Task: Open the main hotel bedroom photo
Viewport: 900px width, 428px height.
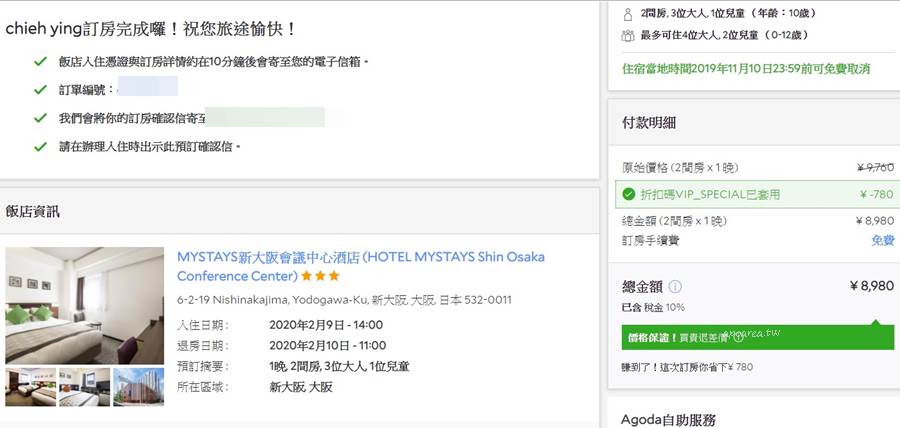Action: [x=84, y=305]
